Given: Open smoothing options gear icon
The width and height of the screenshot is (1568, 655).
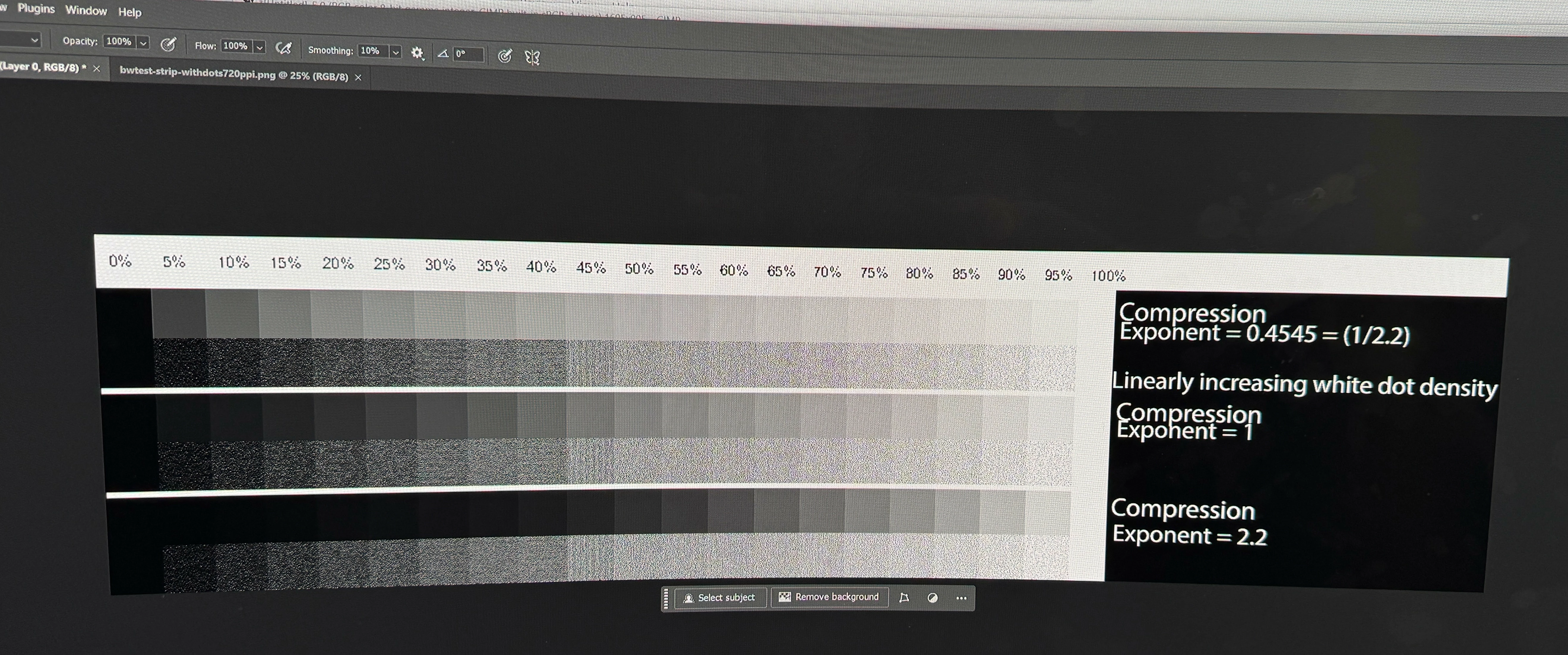Looking at the screenshot, I should pyautogui.click(x=417, y=53).
